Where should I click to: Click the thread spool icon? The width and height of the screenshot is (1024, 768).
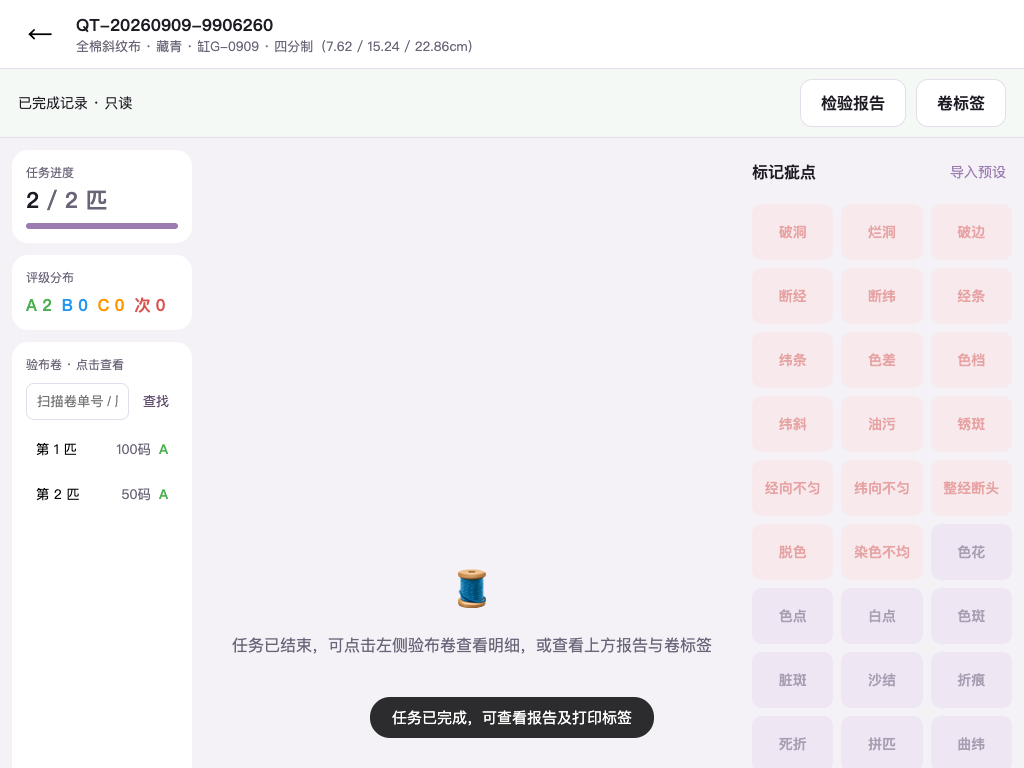[472, 588]
